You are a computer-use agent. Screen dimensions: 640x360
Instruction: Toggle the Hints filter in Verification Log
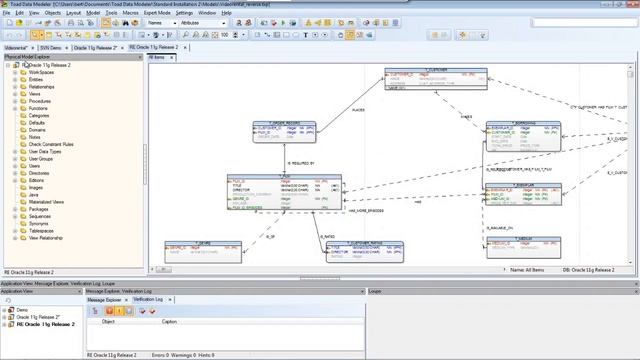point(129,311)
